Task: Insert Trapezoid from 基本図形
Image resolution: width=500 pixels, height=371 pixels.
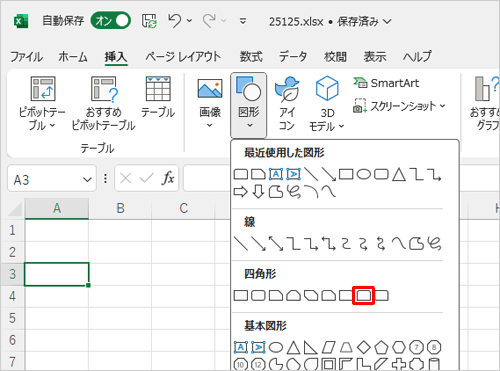Action: [x=346, y=347]
